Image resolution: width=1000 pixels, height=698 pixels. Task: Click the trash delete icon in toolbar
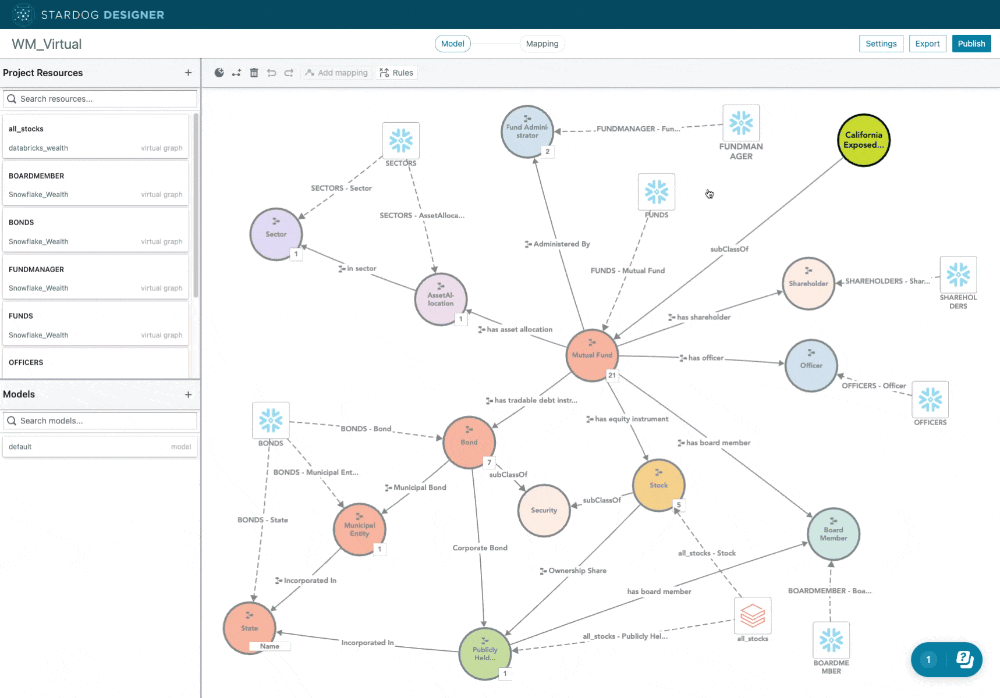click(x=254, y=73)
